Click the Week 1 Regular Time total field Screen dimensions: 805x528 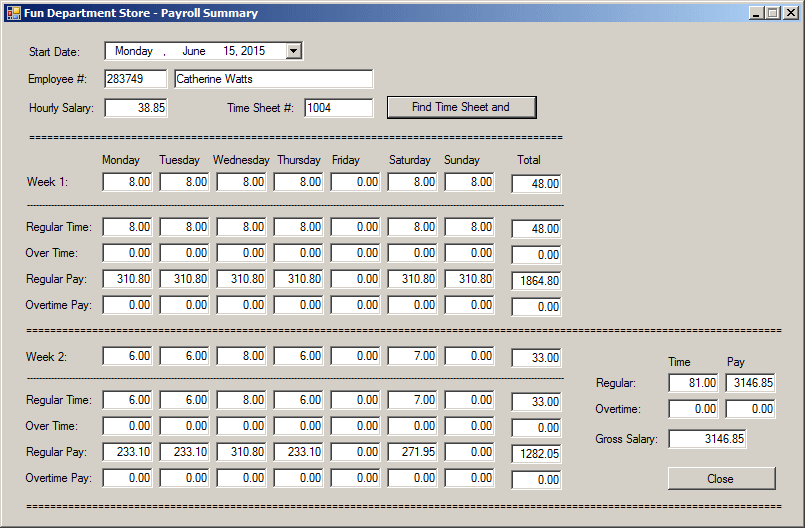536,229
